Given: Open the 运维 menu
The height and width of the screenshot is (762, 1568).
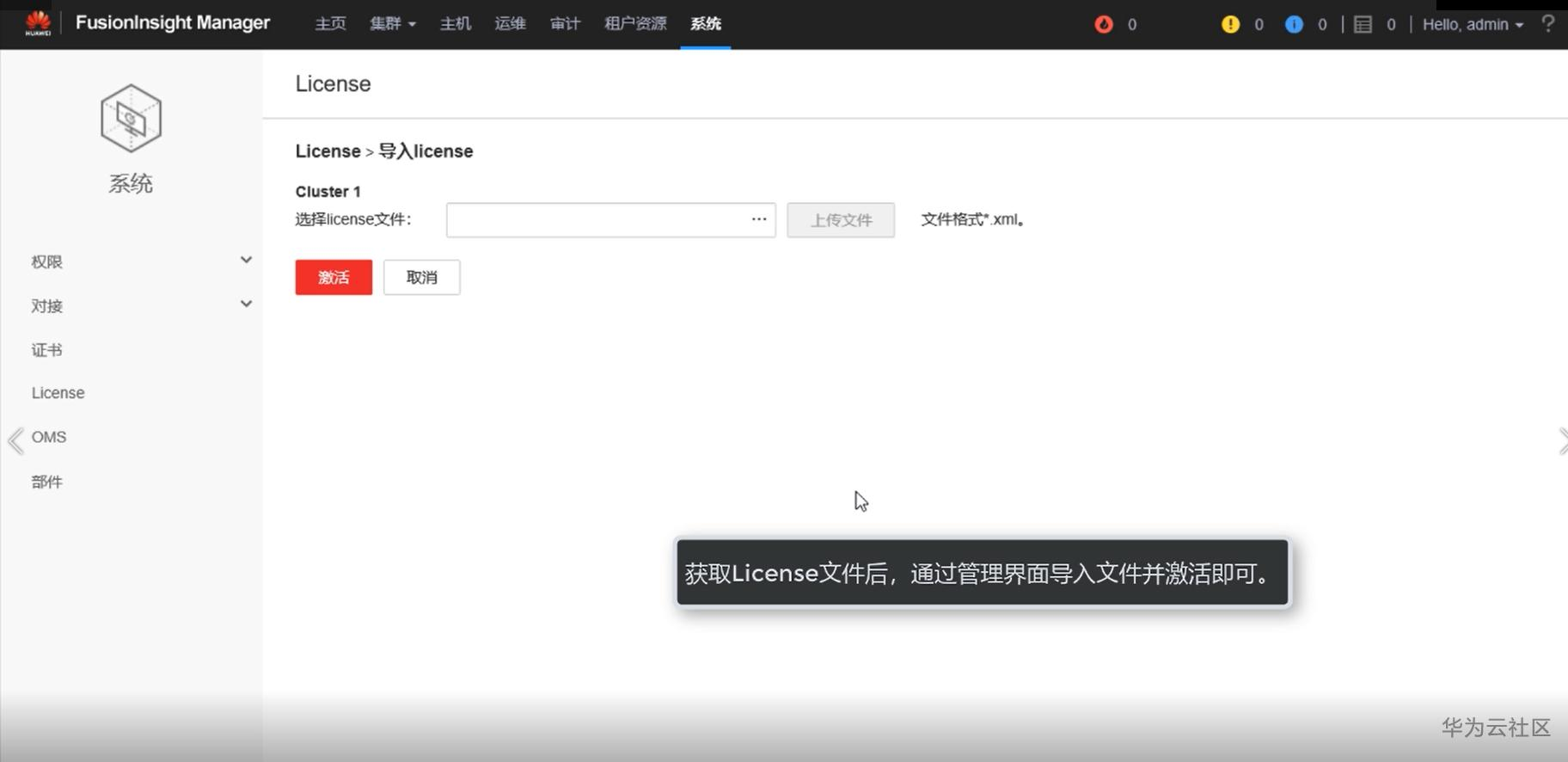Looking at the screenshot, I should click(x=510, y=24).
